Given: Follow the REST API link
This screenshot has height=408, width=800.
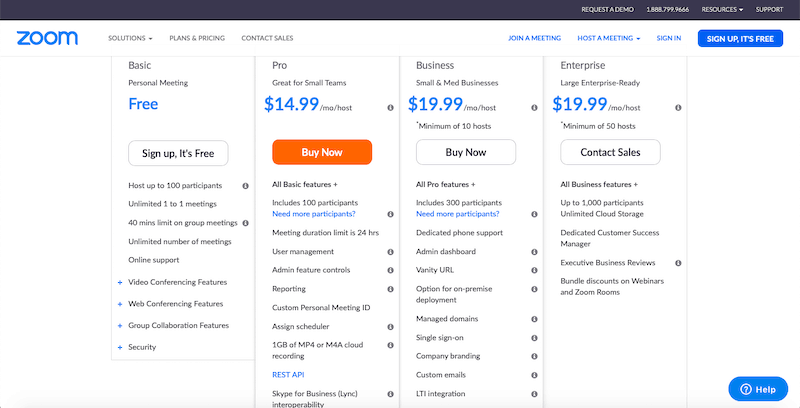Looking at the screenshot, I should tap(288, 375).
